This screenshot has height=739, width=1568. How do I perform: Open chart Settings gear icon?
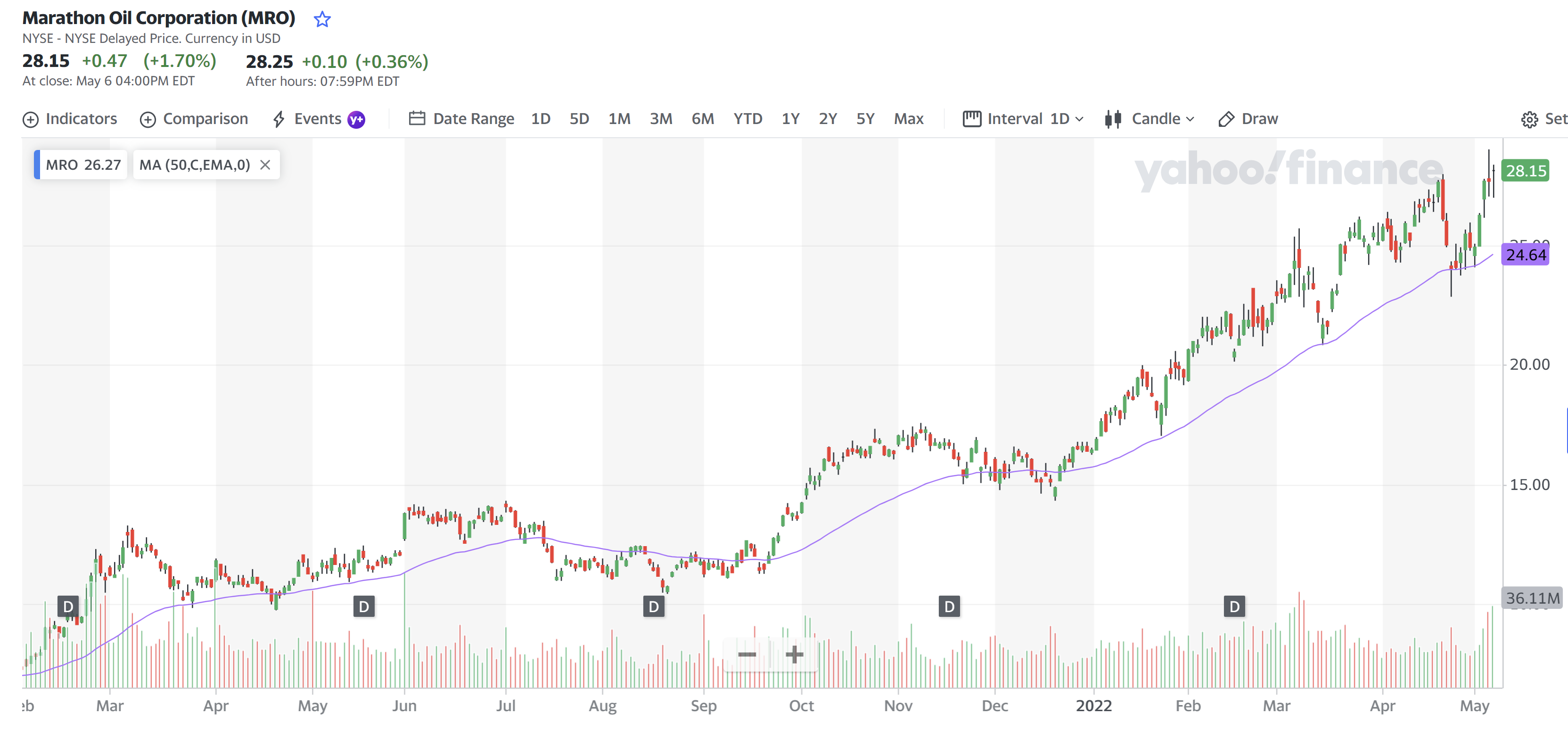point(1529,119)
